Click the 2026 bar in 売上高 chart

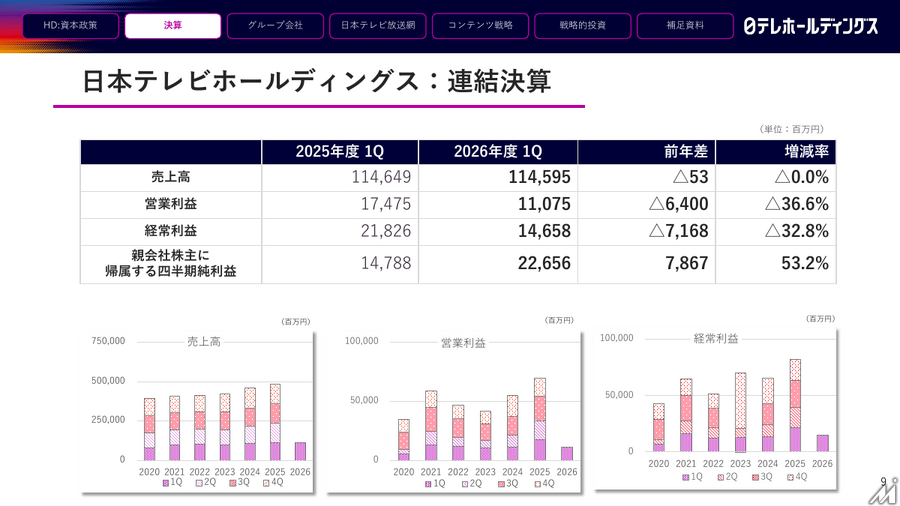300,451
